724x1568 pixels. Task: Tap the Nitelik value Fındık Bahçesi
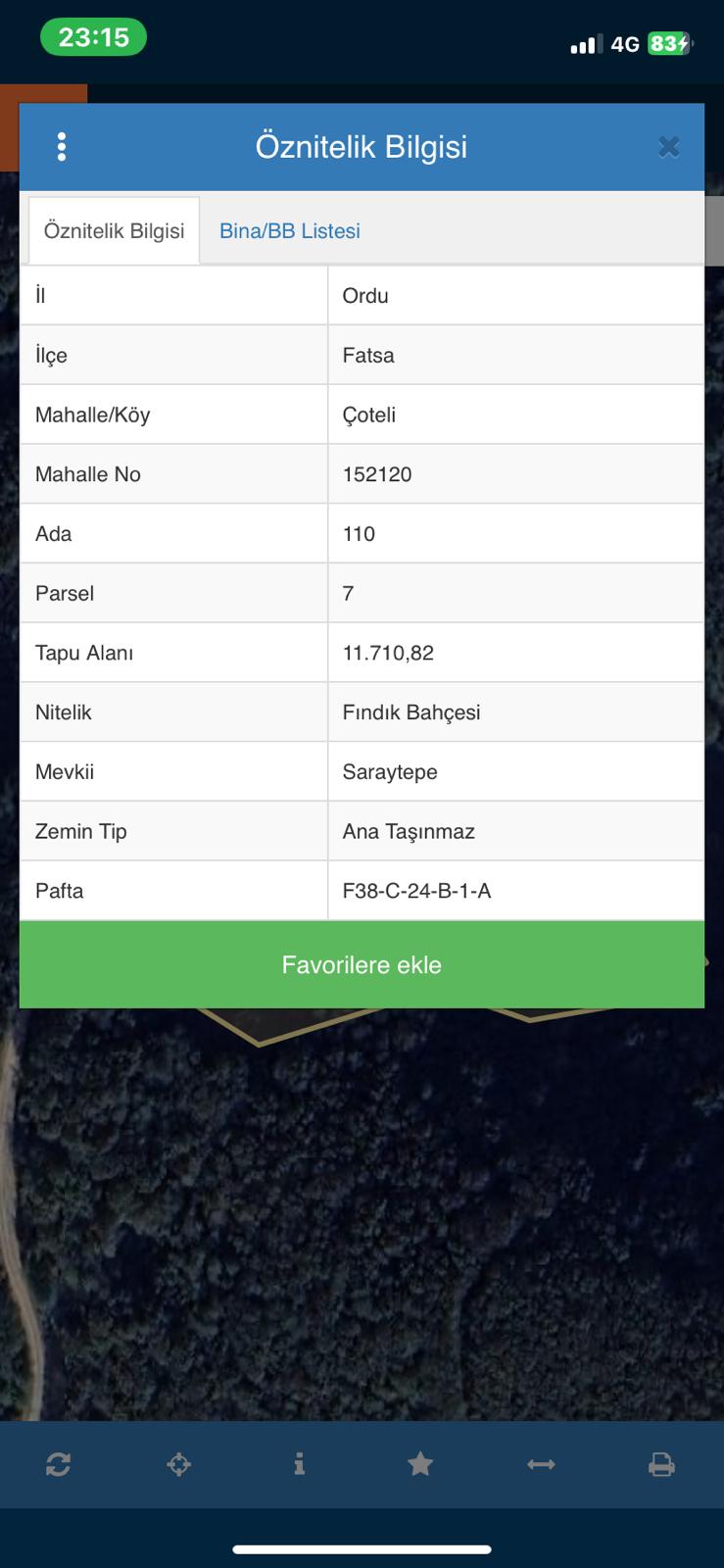coord(411,712)
